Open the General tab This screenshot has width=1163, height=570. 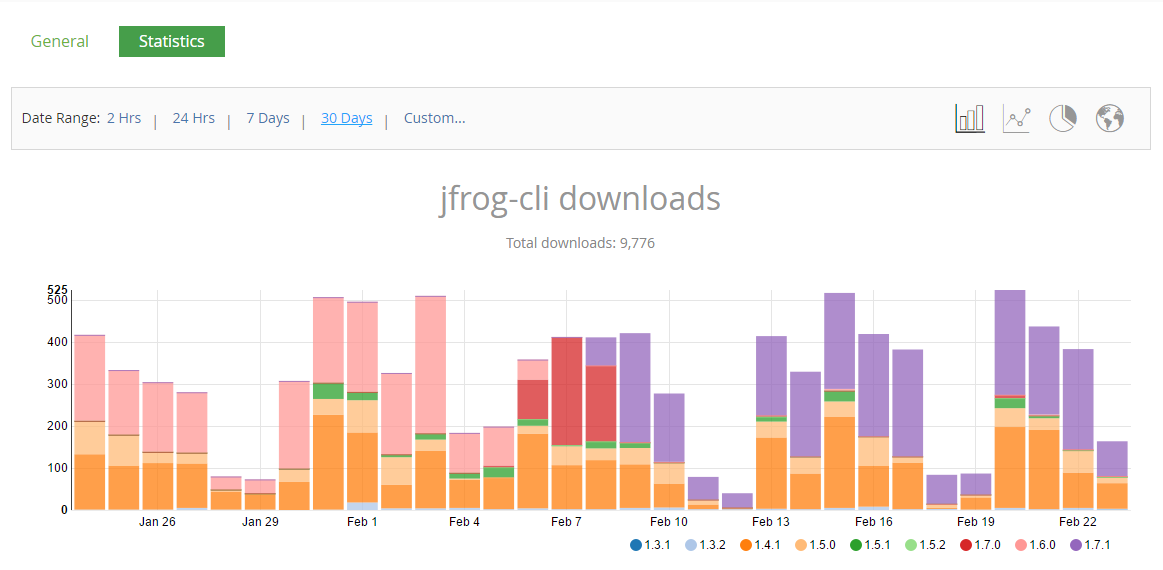[59, 42]
